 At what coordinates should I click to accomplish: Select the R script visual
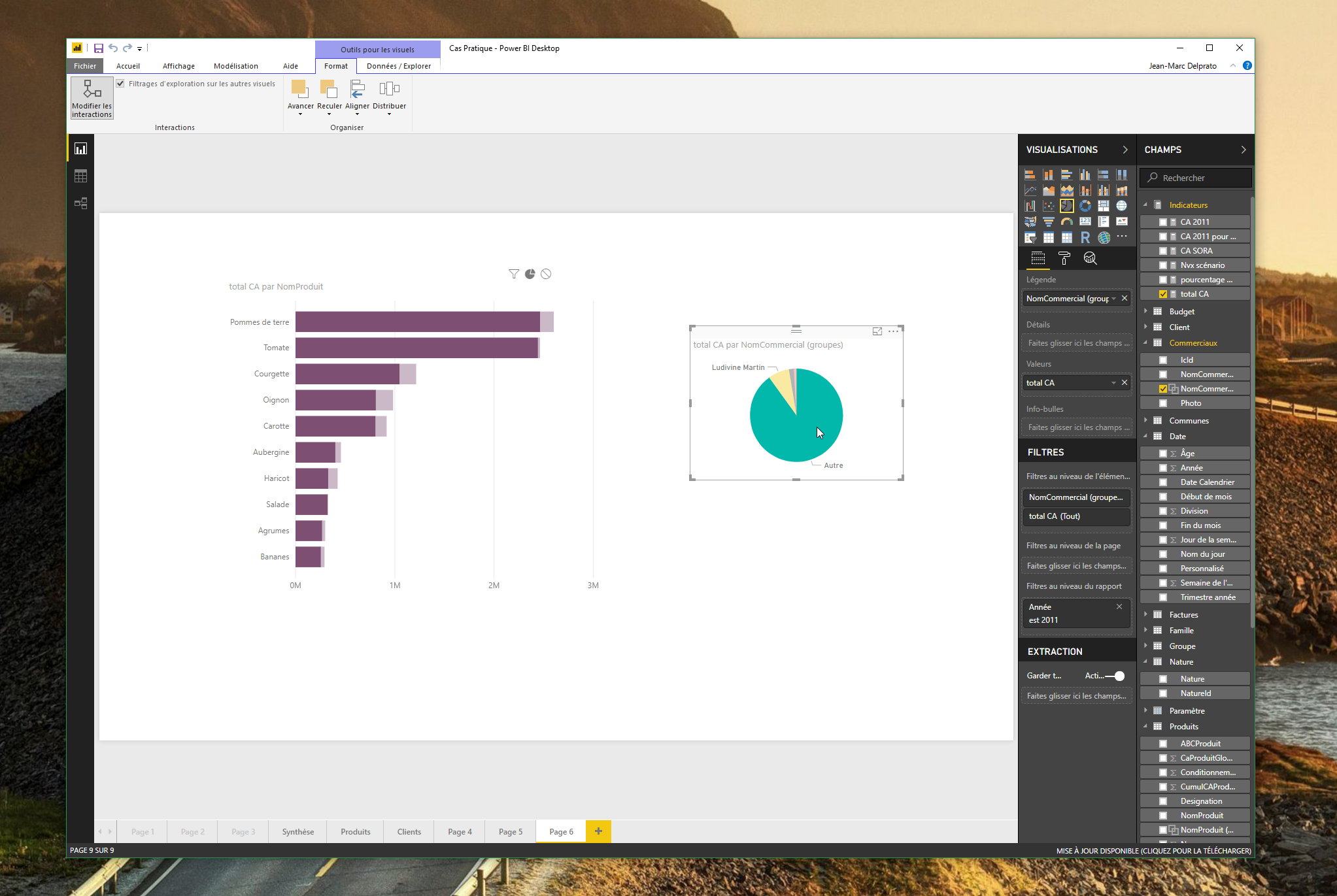[x=1085, y=237]
